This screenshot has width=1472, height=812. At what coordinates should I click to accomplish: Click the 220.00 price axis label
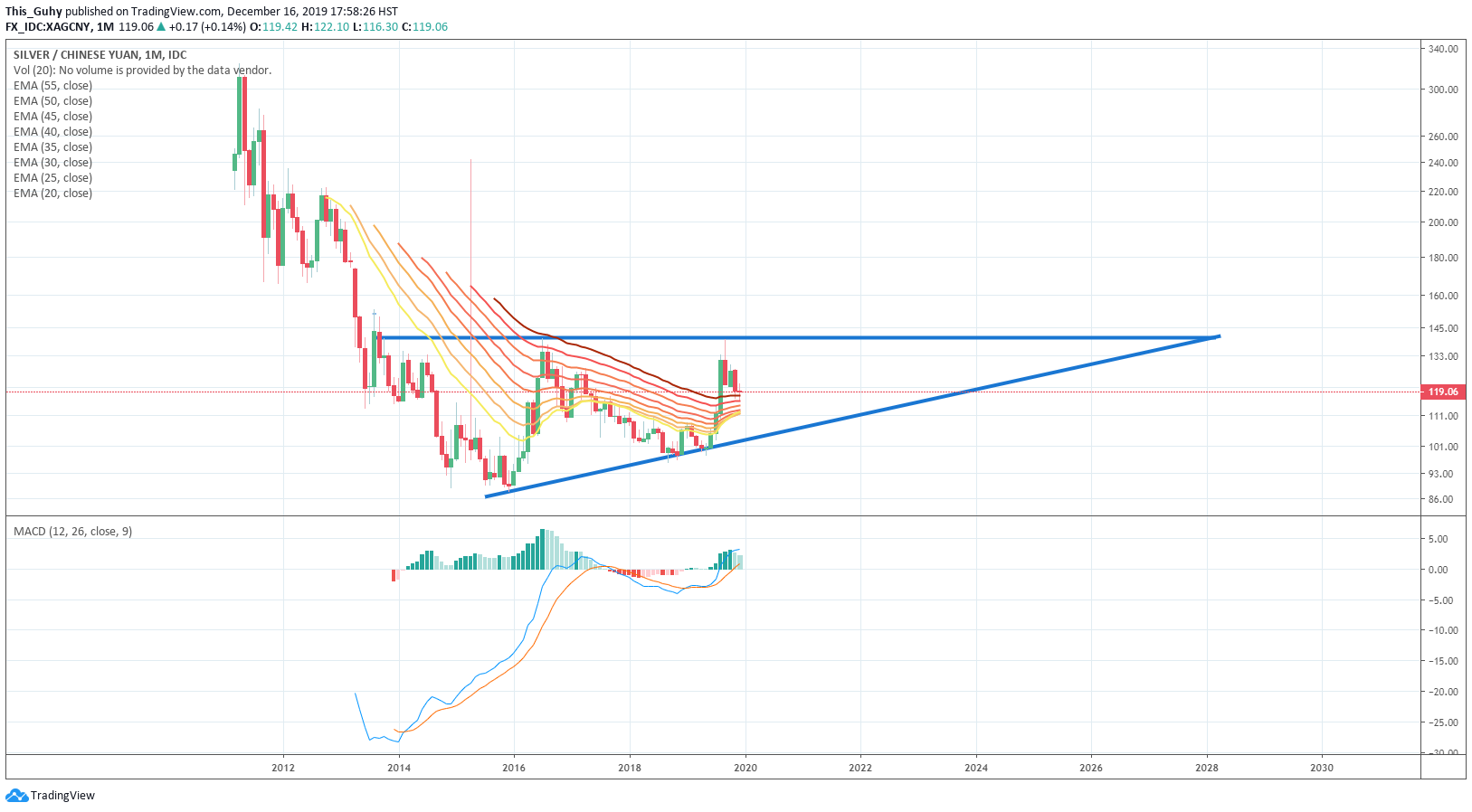[x=1443, y=192]
